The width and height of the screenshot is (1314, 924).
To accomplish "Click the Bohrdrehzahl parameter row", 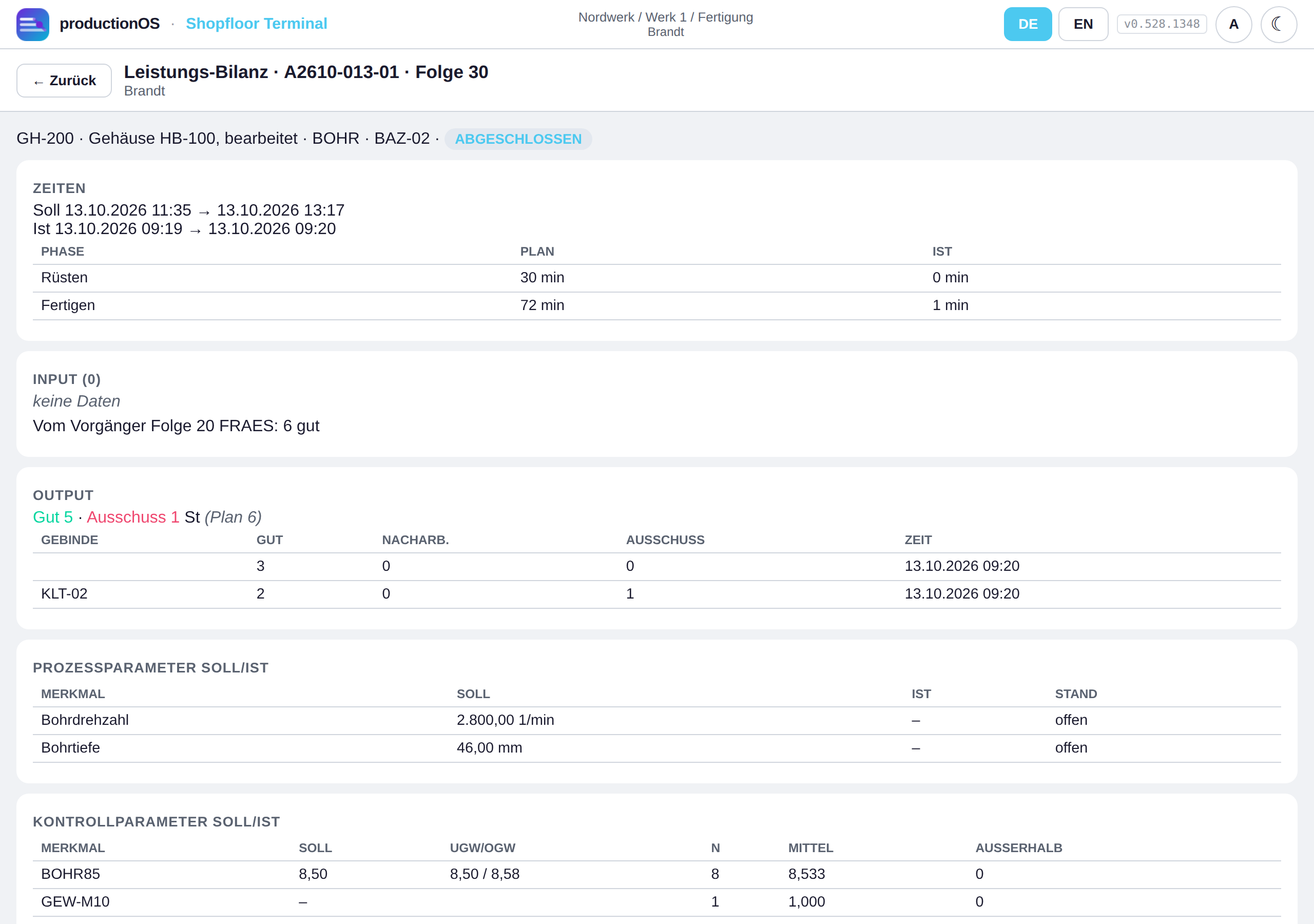I will click(656, 720).
